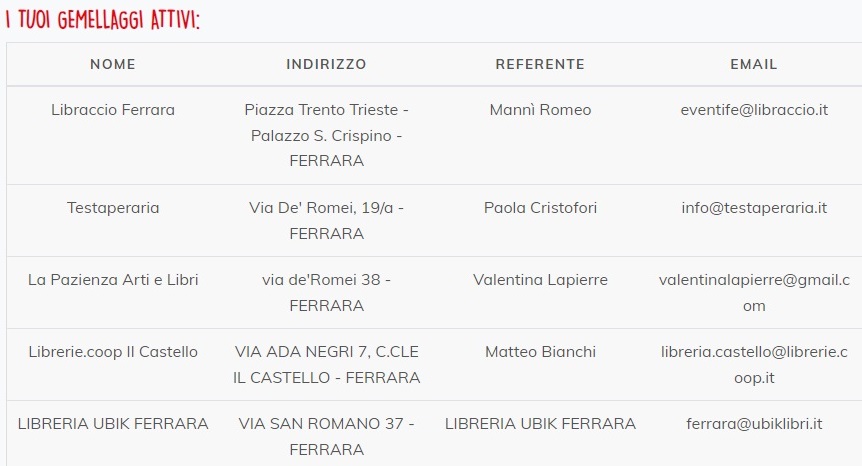This screenshot has width=862, height=466.
Task: Select La Pazienza Arti e Libri
Action: [113, 280]
